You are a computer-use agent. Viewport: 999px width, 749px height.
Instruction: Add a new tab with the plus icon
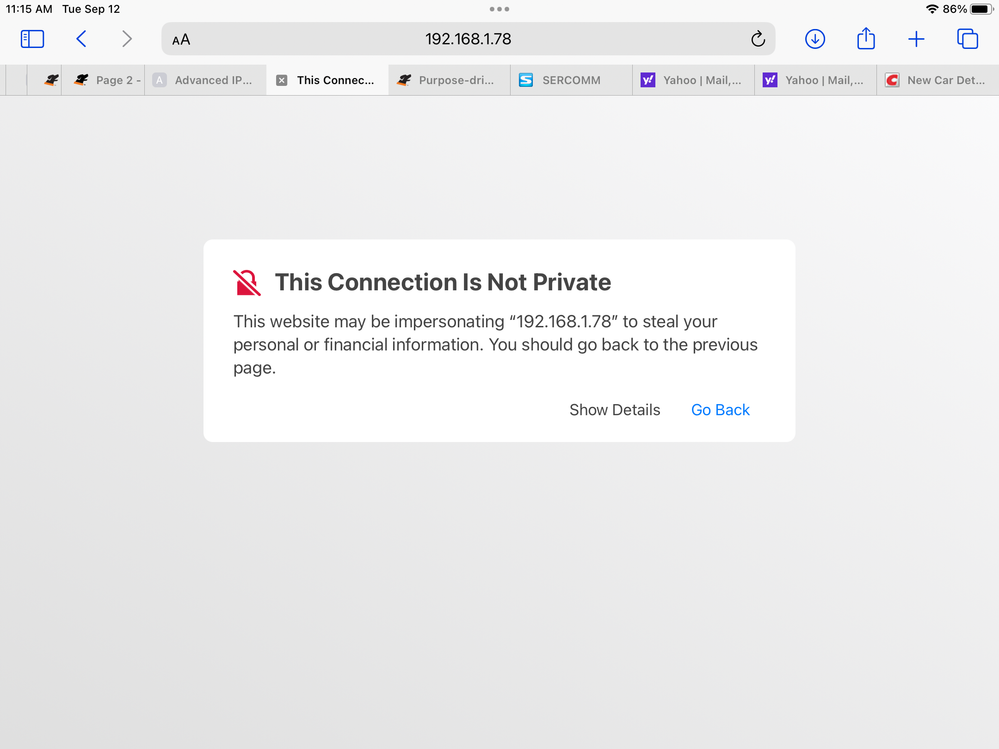(x=916, y=39)
